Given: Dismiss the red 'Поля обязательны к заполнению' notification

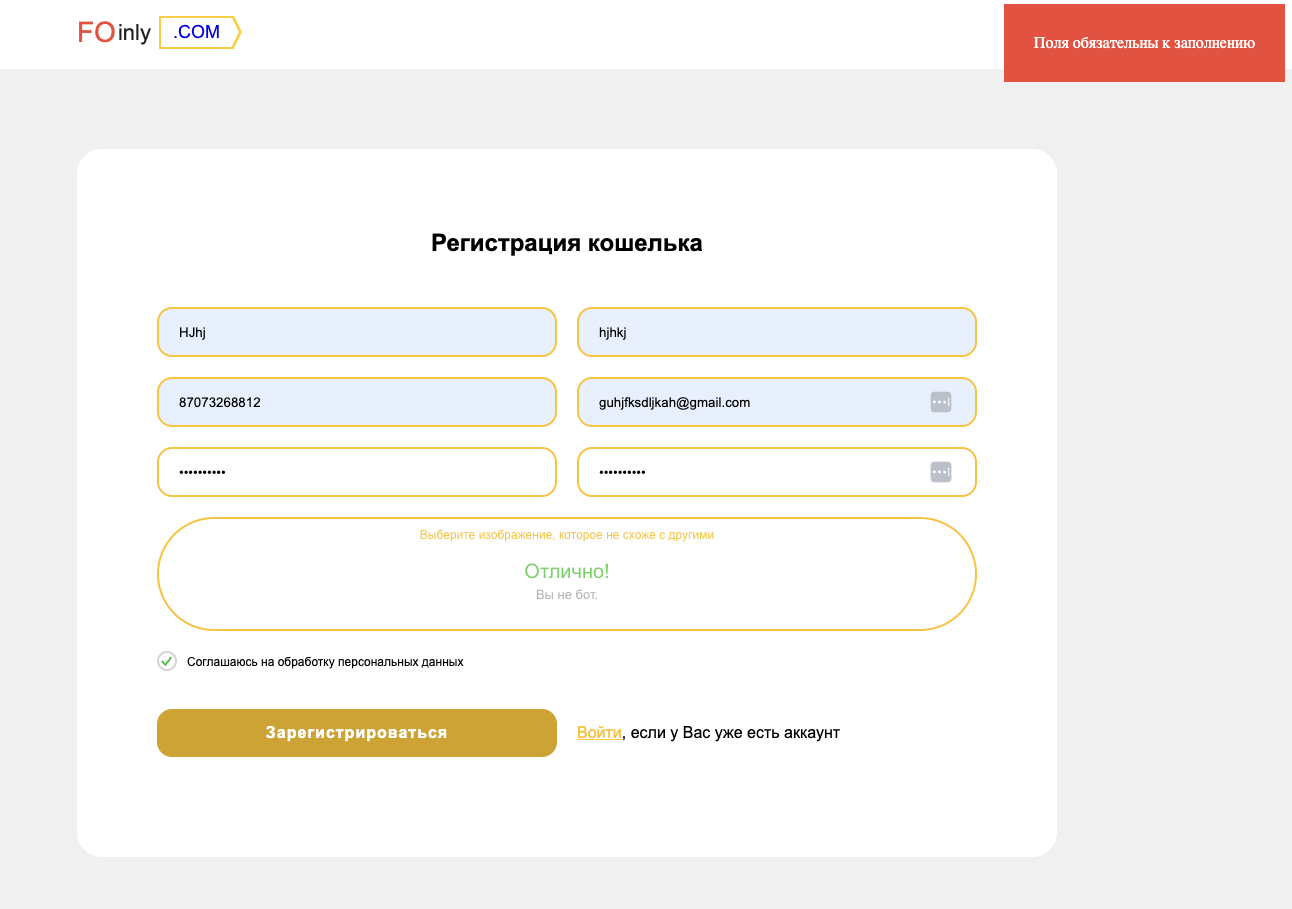Looking at the screenshot, I should pyautogui.click(x=1144, y=43).
